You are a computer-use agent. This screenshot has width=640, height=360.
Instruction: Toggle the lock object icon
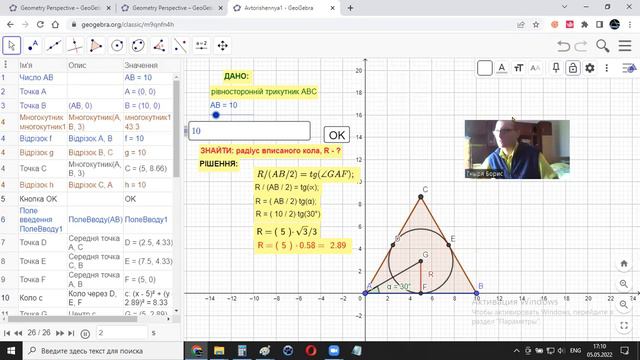click(573, 68)
